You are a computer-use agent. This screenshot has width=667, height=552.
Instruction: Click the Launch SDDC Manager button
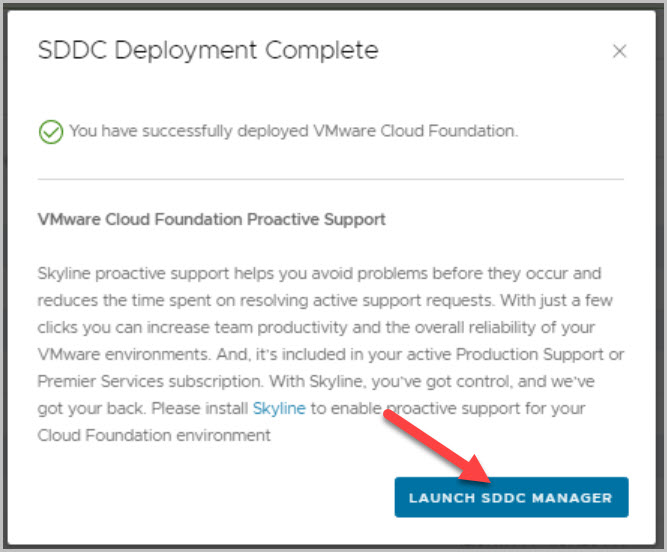(x=511, y=497)
